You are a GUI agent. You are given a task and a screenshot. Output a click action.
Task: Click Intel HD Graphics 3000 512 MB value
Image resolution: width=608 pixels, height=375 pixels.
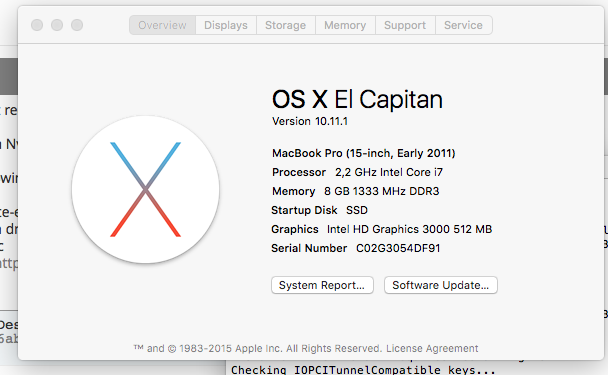pyautogui.click(x=409, y=229)
